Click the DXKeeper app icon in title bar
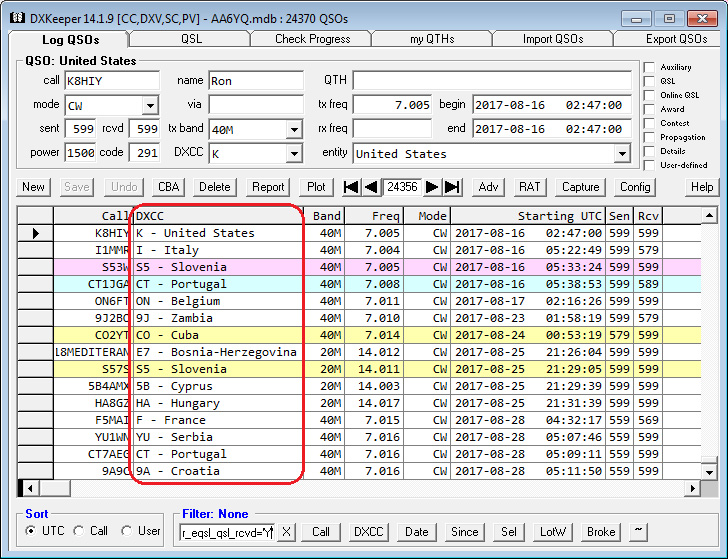Screen dimensions: 728x559 pyautogui.click(x=17, y=19)
